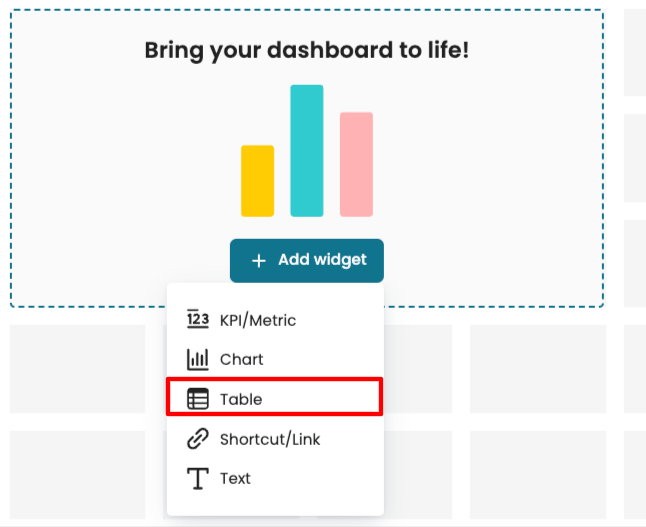The image size is (646, 527).
Task: Click the teal bar in the illustration
Action: coord(307,151)
